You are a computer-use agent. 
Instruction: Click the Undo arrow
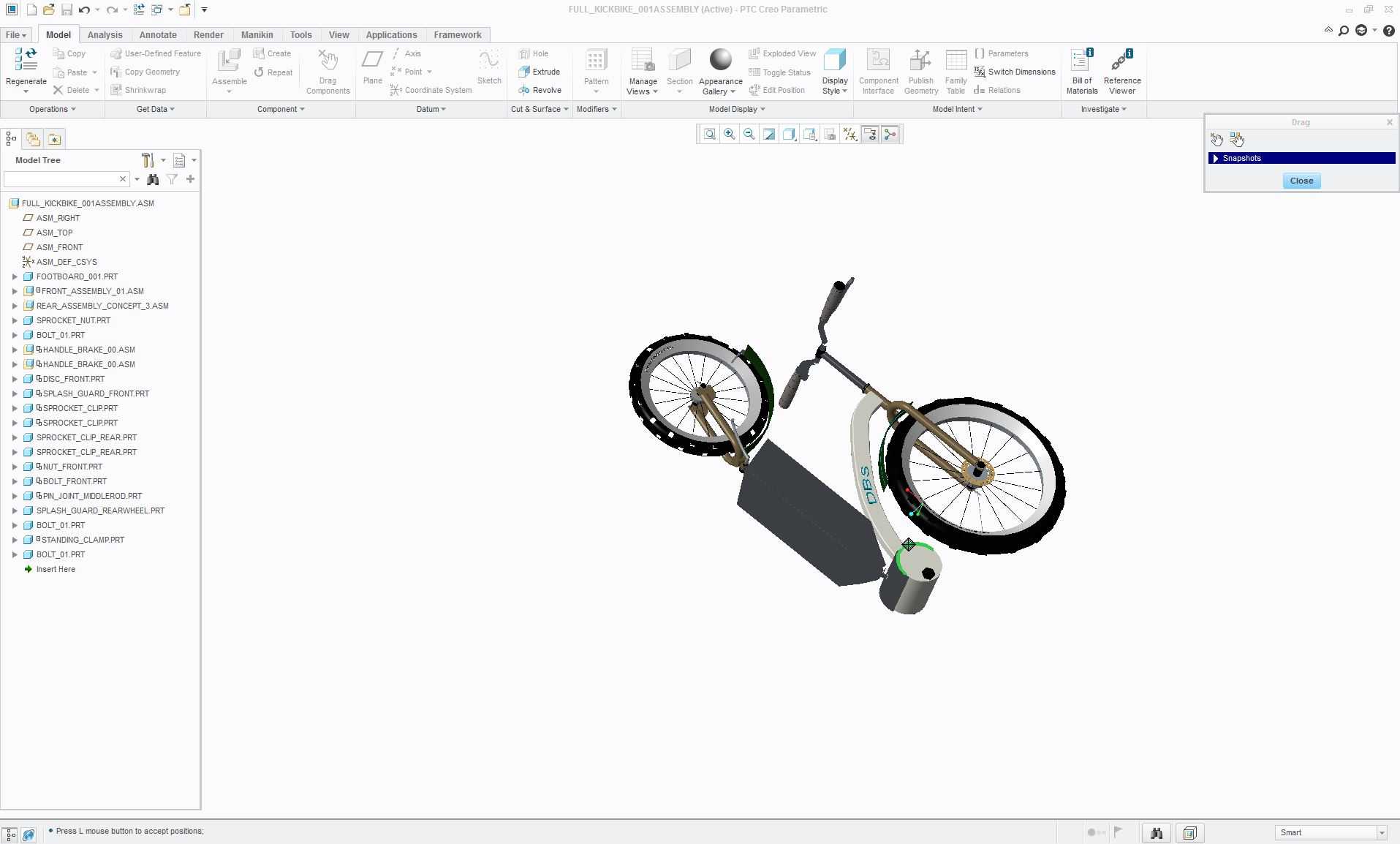point(84,10)
